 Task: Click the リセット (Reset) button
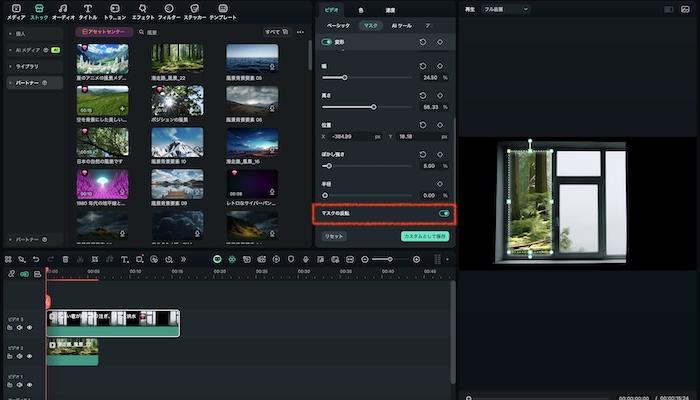(x=334, y=236)
